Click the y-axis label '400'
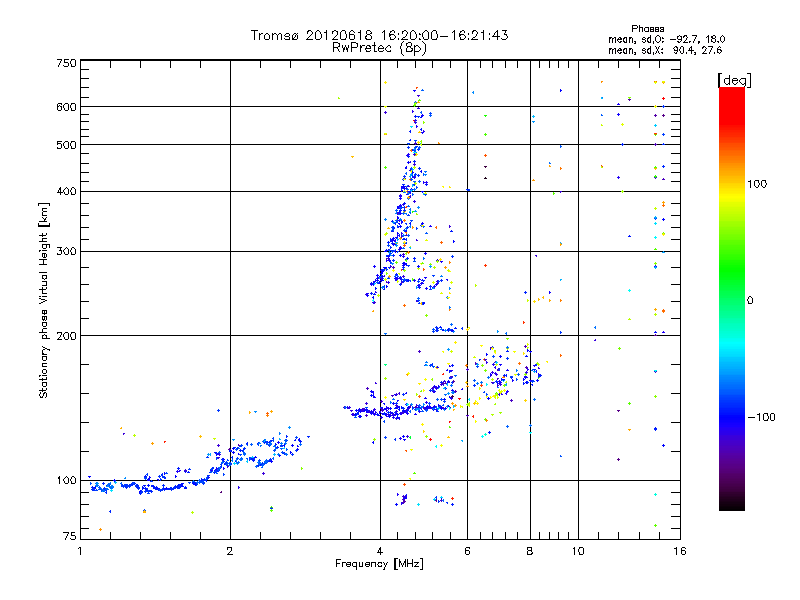This screenshot has height=600, width=800. pos(66,191)
